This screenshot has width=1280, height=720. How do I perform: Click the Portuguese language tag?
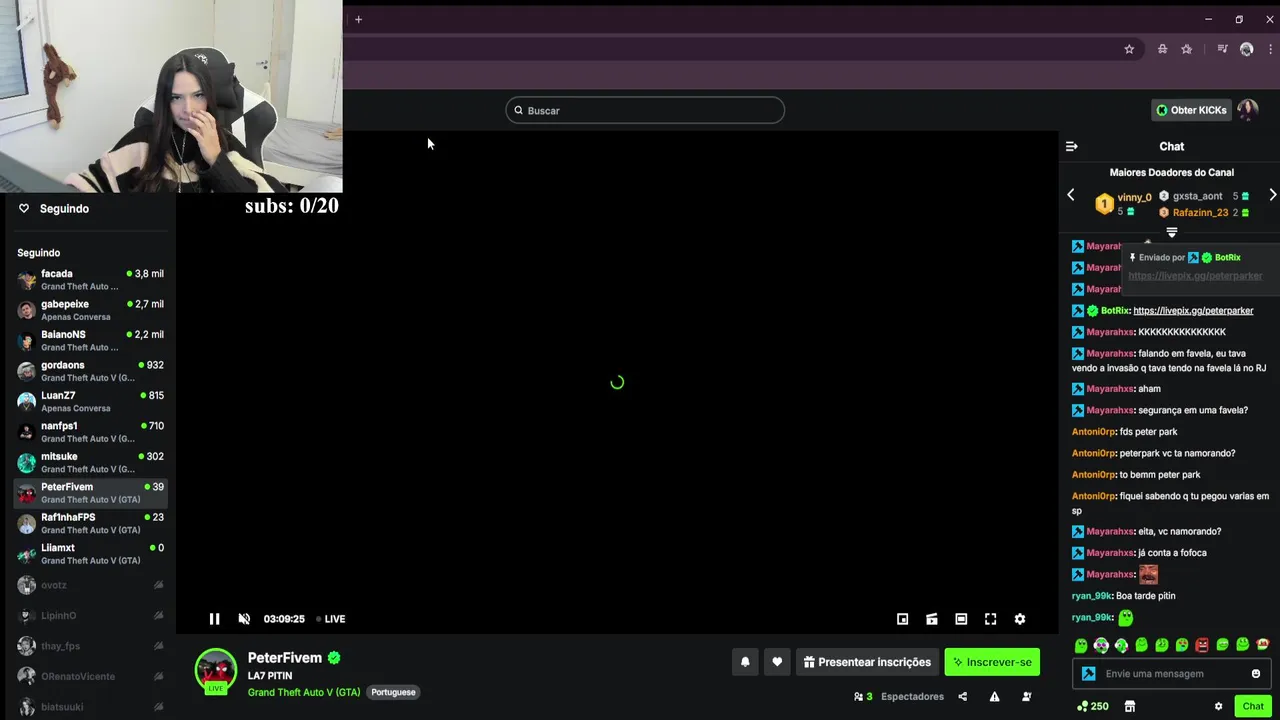[393, 692]
